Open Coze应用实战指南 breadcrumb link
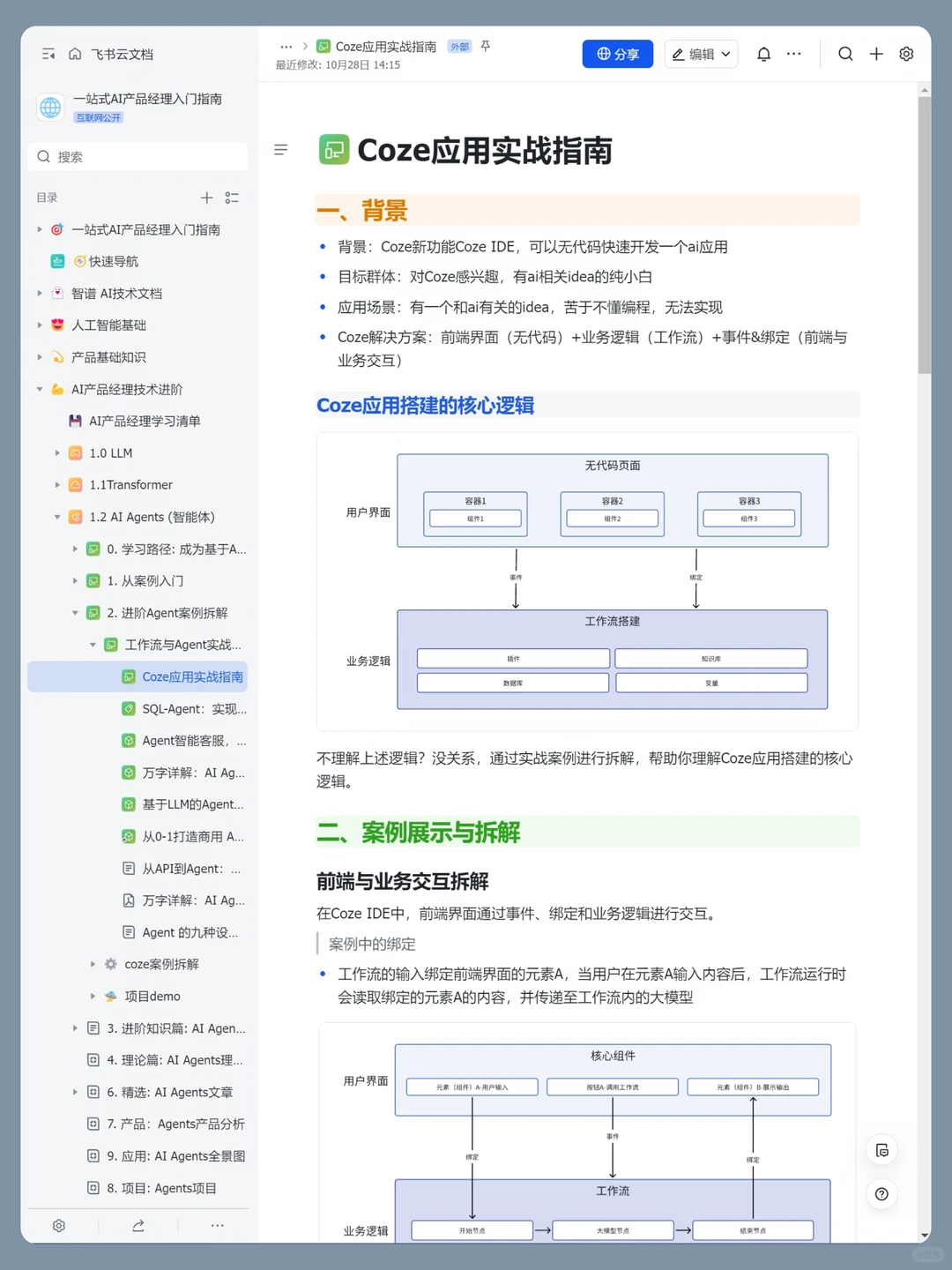This screenshot has width=952, height=1270. (x=385, y=47)
